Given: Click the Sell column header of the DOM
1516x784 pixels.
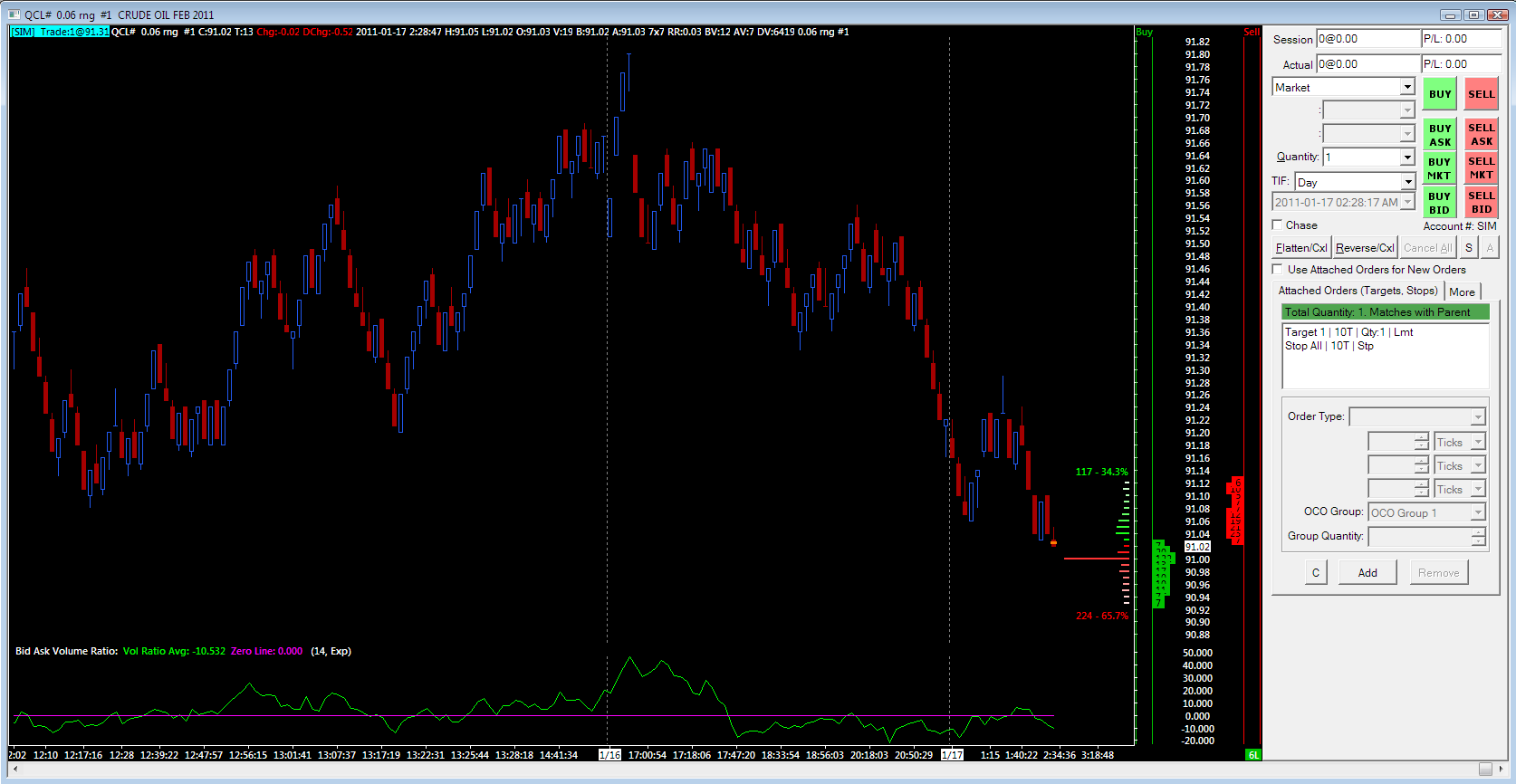Looking at the screenshot, I should coord(1252,32).
